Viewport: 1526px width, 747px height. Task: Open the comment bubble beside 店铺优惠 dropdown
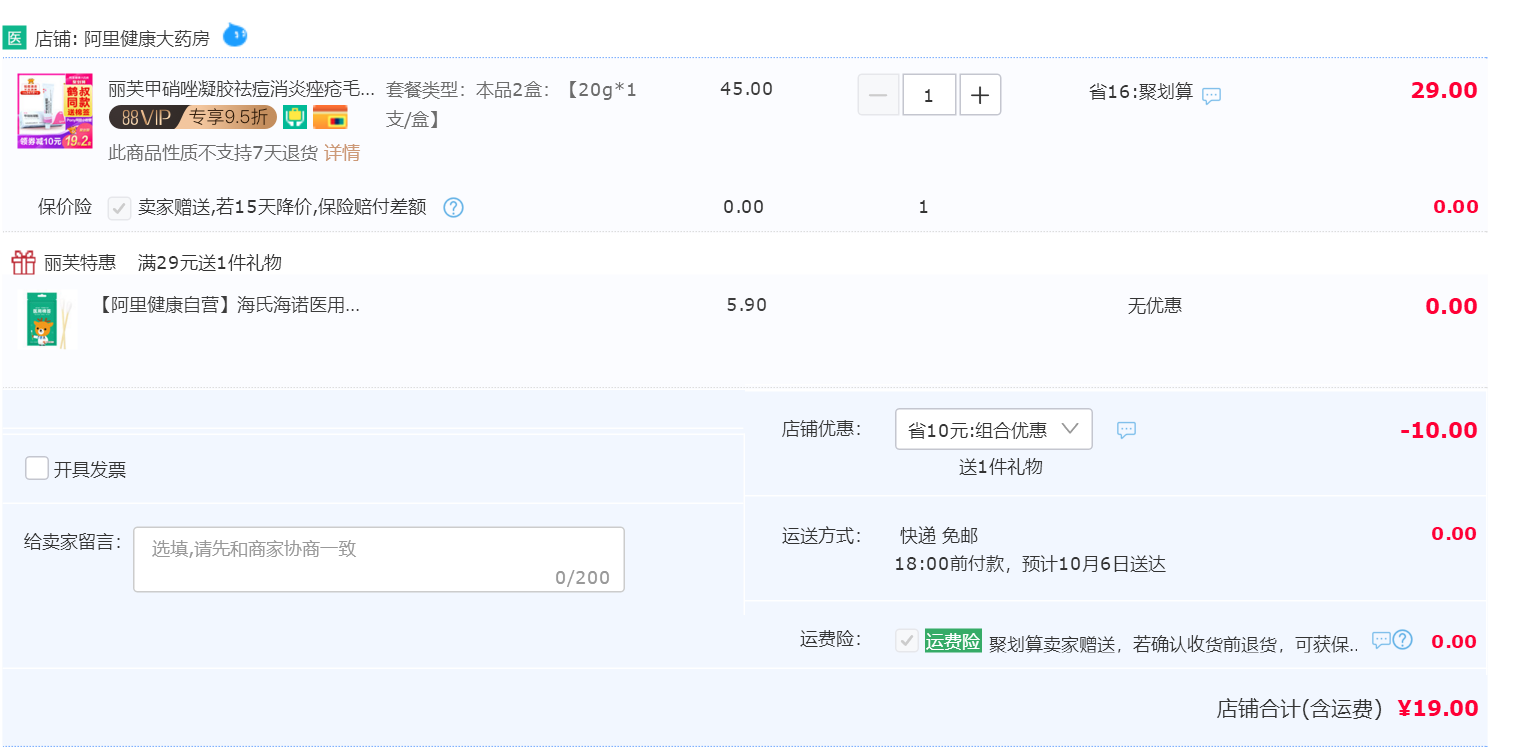1126,430
